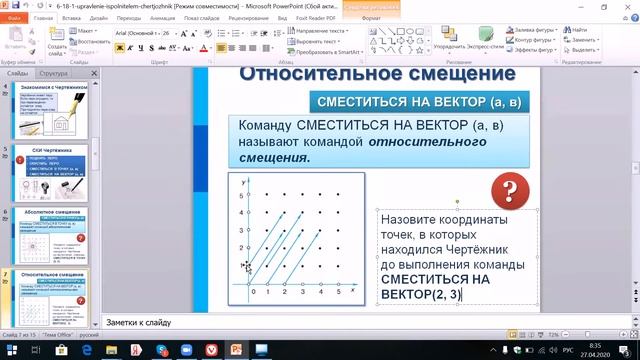Switch to Animation (Анимация) tab
The width and height of the screenshot is (640, 360).
point(162,18)
